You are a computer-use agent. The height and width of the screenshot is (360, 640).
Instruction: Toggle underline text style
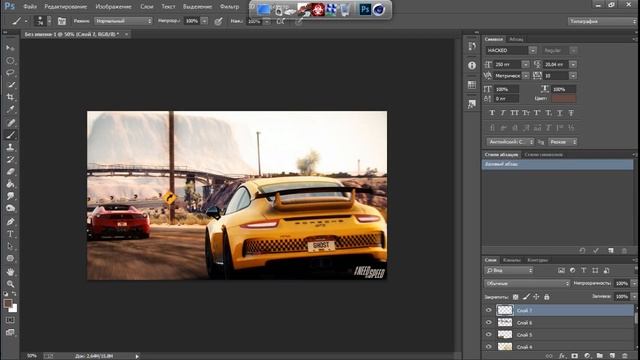(560, 113)
